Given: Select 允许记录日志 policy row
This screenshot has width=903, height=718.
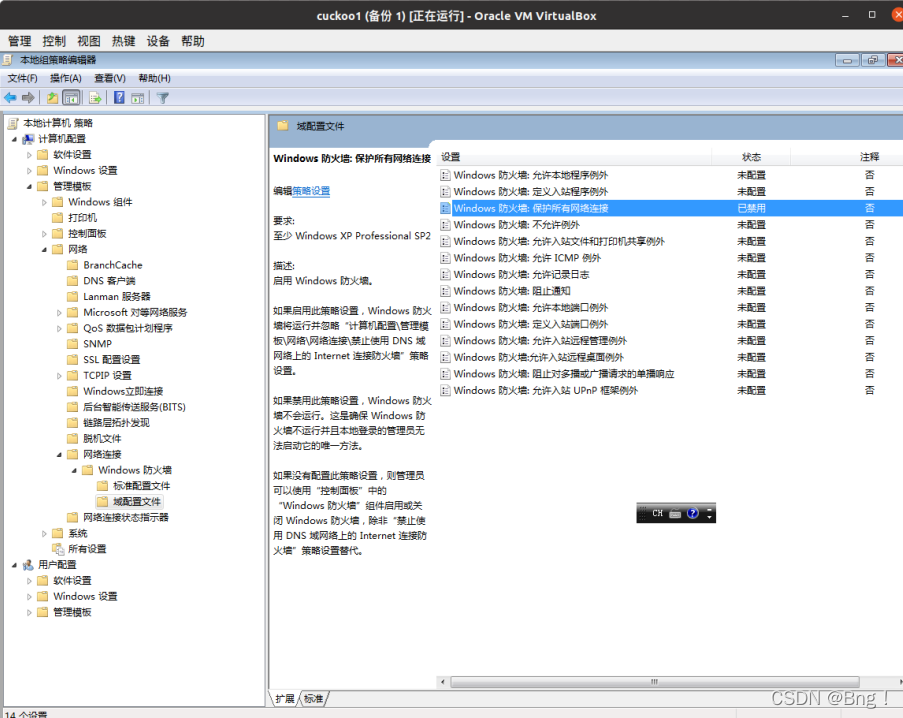Looking at the screenshot, I should pos(669,275).
